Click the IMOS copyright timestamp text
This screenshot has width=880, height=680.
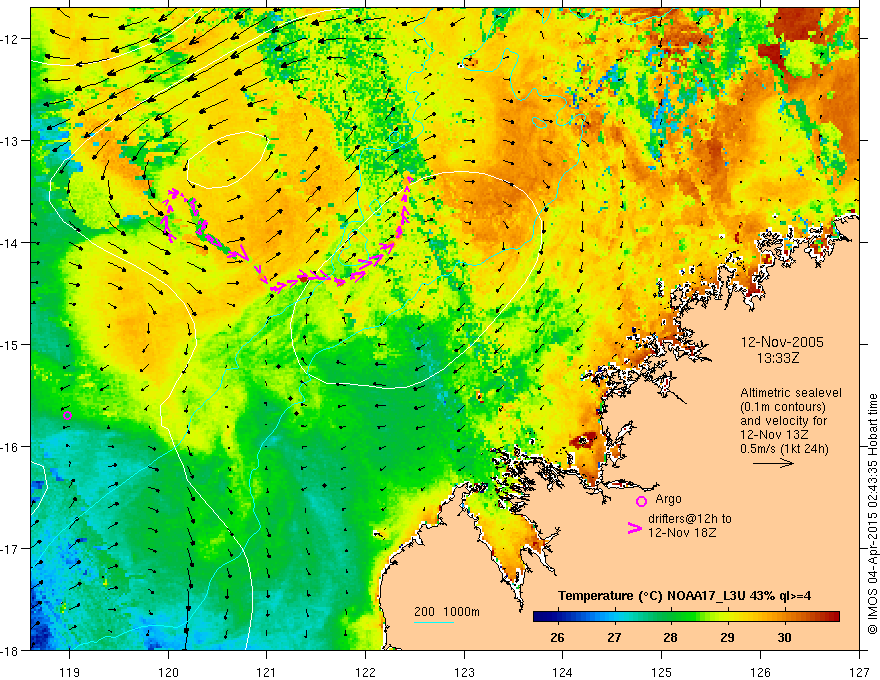click(872, 514)
